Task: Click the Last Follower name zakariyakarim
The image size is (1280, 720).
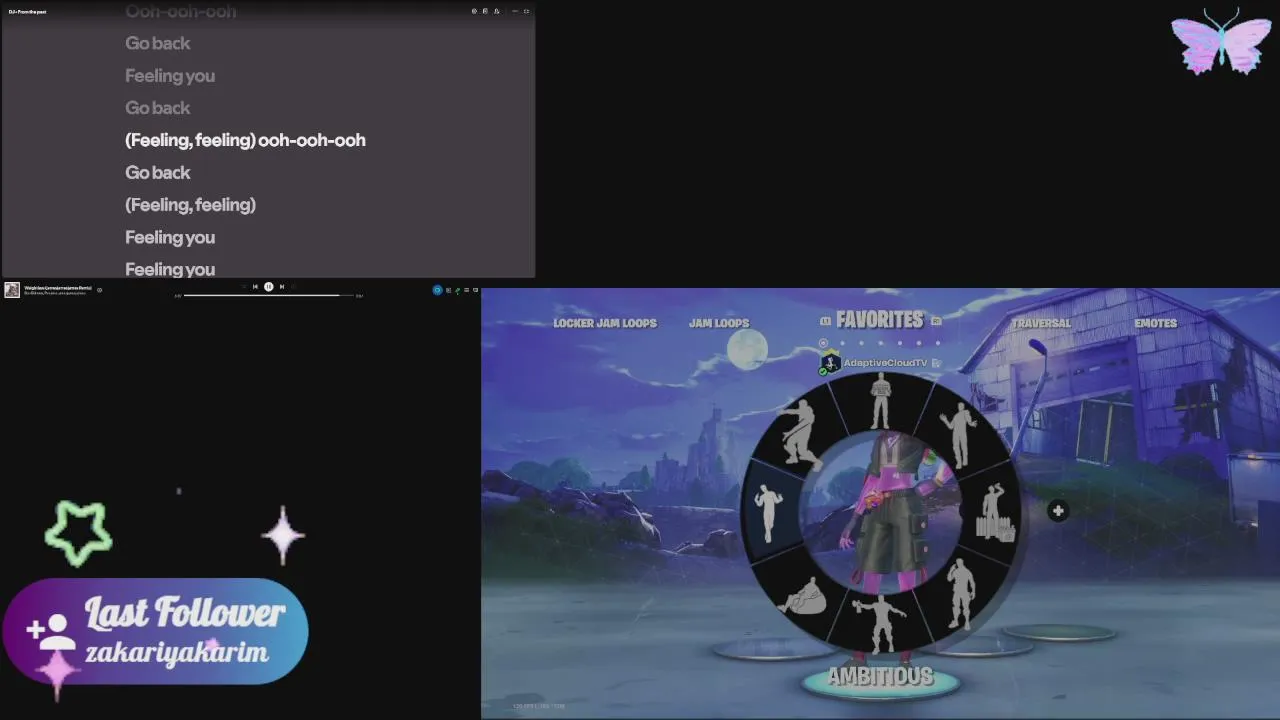Action: click(x=176, y=654)
